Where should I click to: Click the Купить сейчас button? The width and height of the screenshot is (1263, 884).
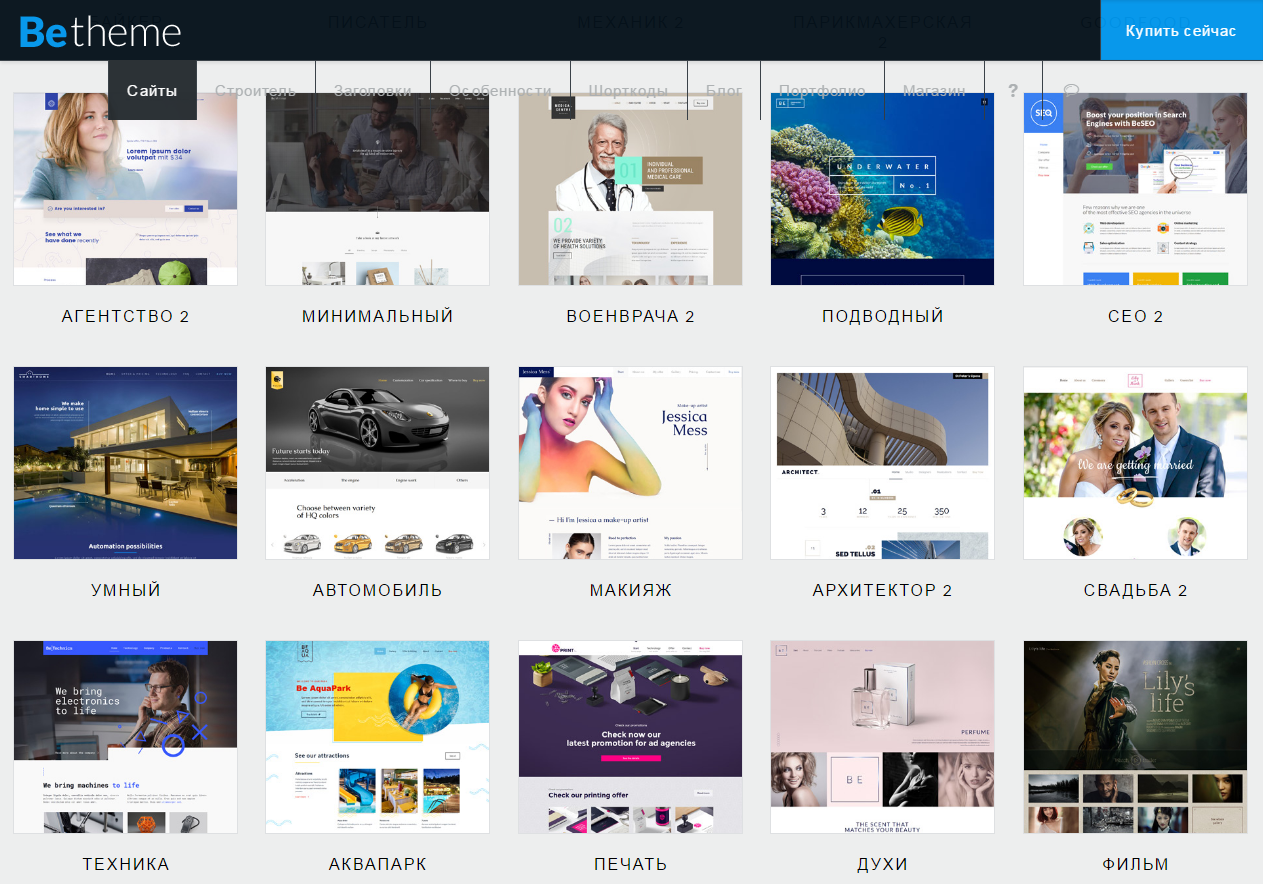click(x=1181, y=30)
